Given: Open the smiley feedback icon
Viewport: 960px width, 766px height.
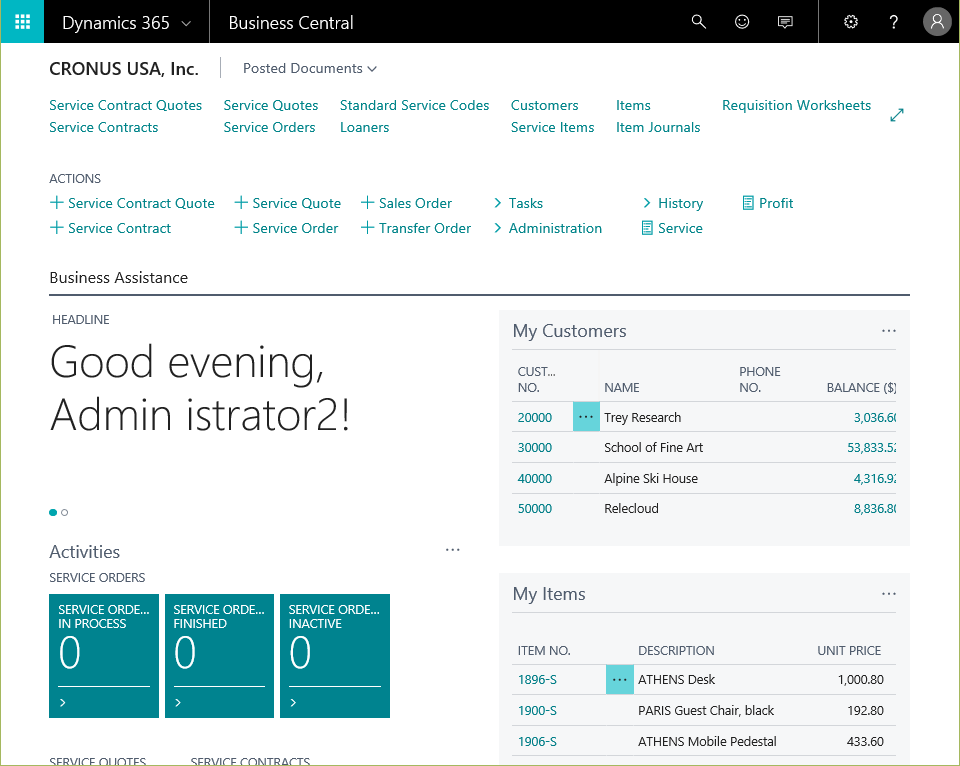Looking at the screenshot, I should click(x=742, y=22).
